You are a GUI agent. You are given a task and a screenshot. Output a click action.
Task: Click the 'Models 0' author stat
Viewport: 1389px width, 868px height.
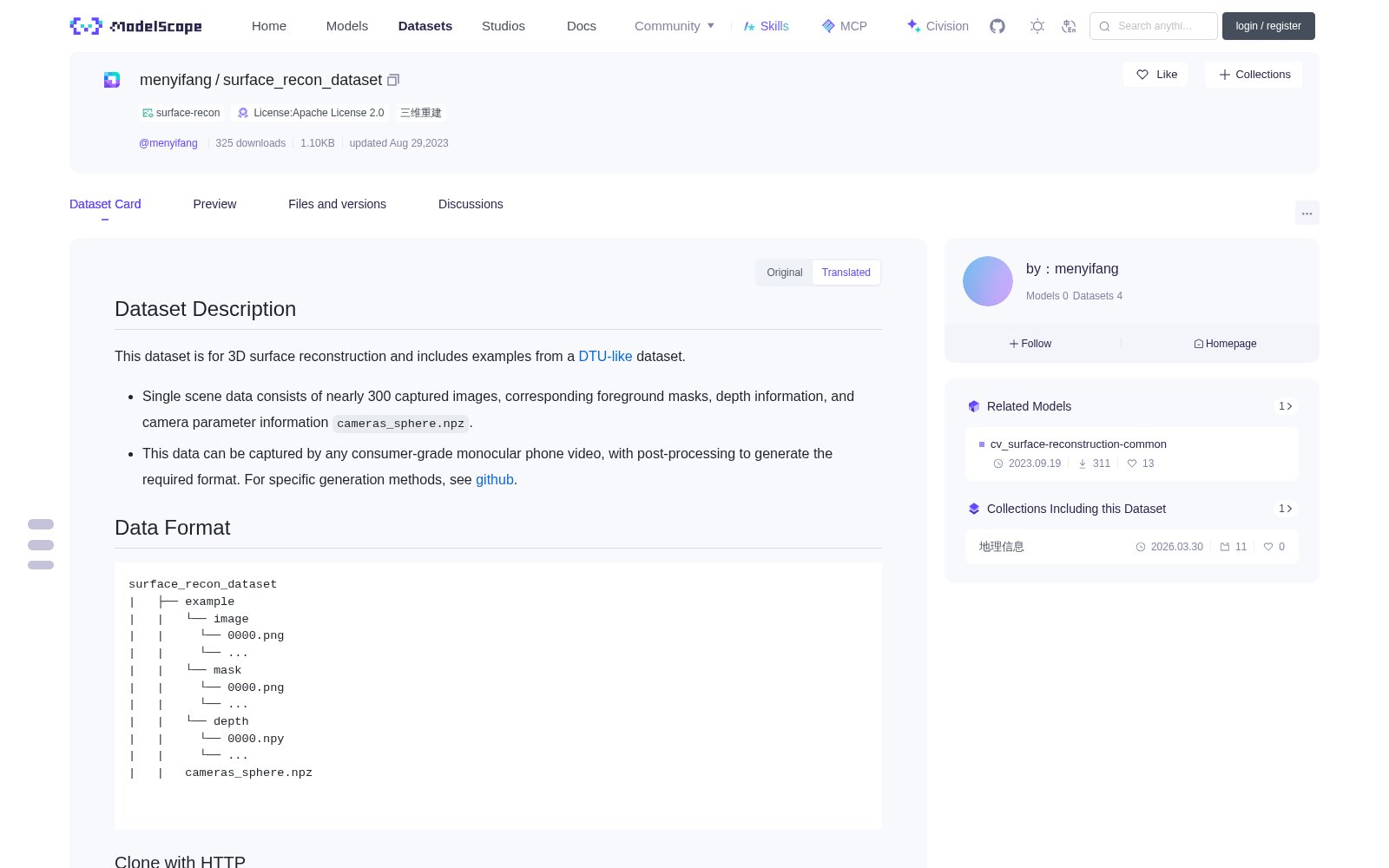(x=1047, y=296)
